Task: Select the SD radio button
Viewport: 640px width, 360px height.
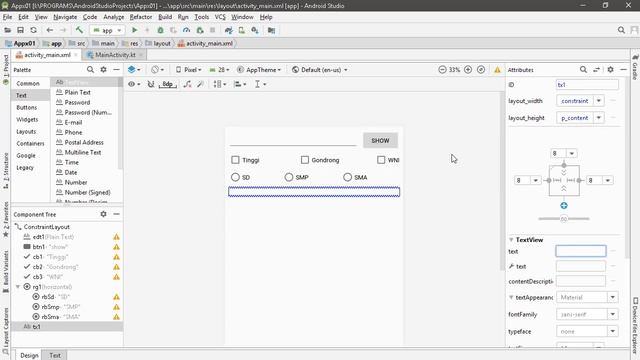Action: (235, 177)
